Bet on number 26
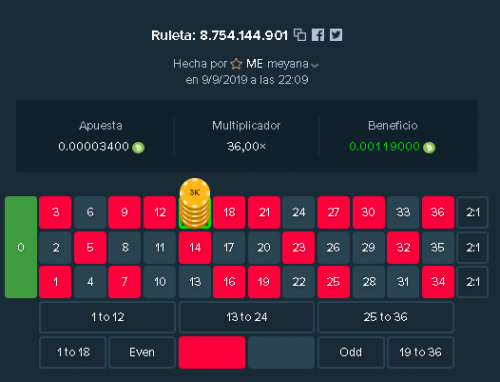Screen dimensions: 500x382 334,248
